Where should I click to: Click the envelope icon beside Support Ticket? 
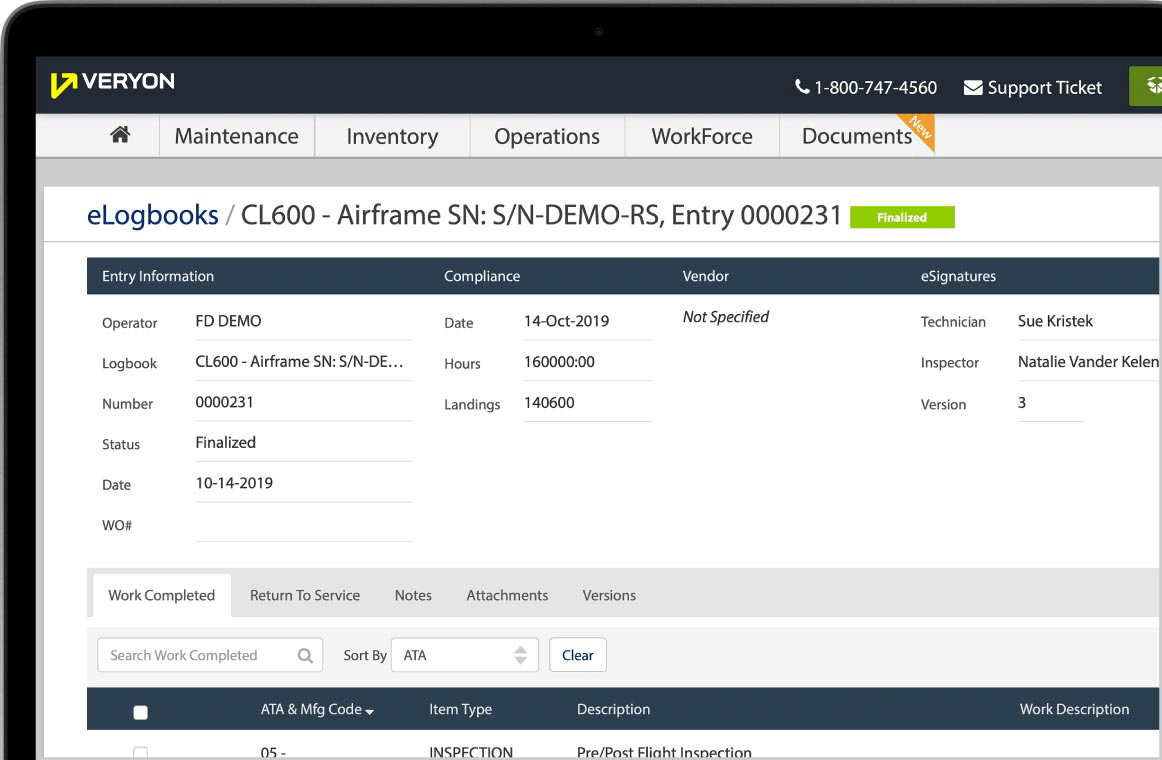[971, 88]
